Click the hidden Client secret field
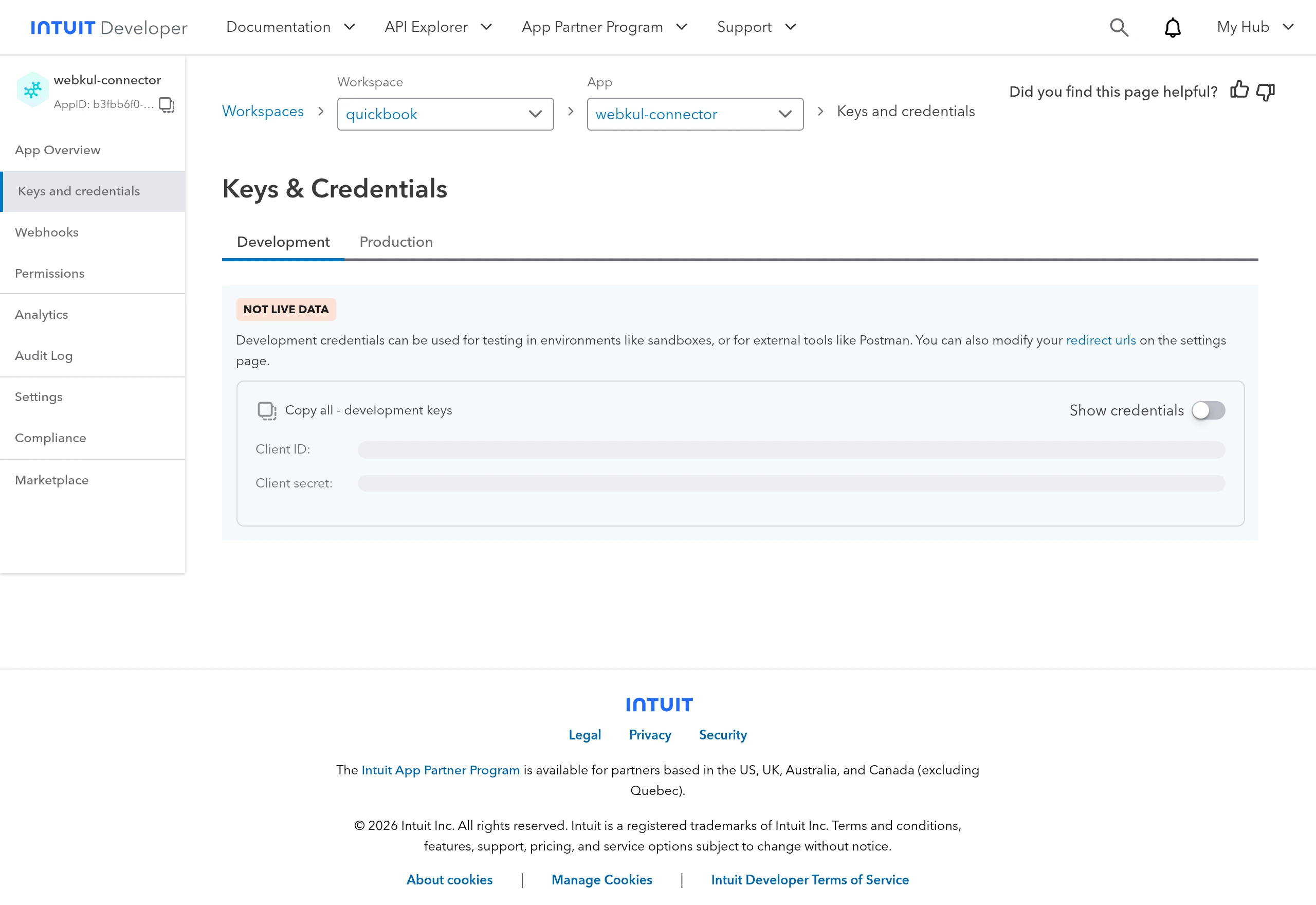 791,484
